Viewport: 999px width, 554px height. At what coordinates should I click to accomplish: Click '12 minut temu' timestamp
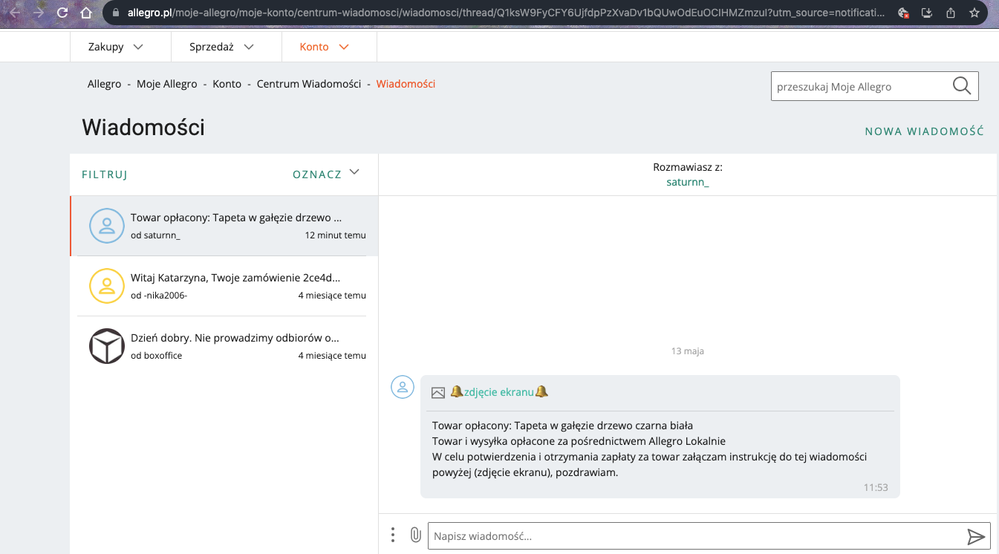point(335,235)
